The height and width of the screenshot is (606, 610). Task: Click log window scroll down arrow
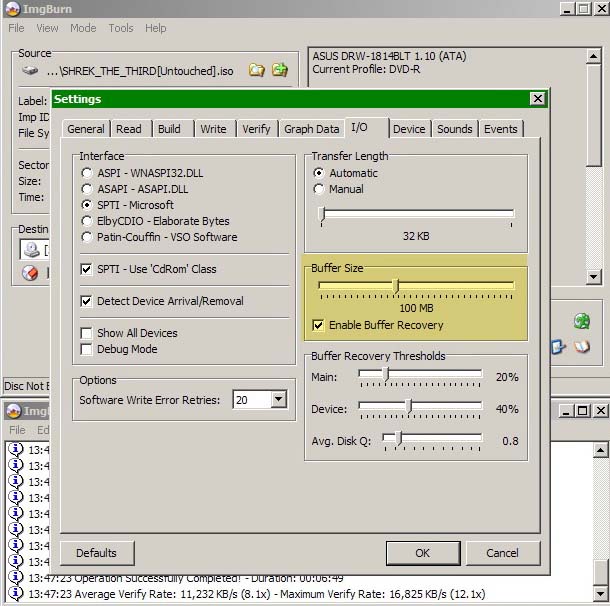click(x=600, y=594)
